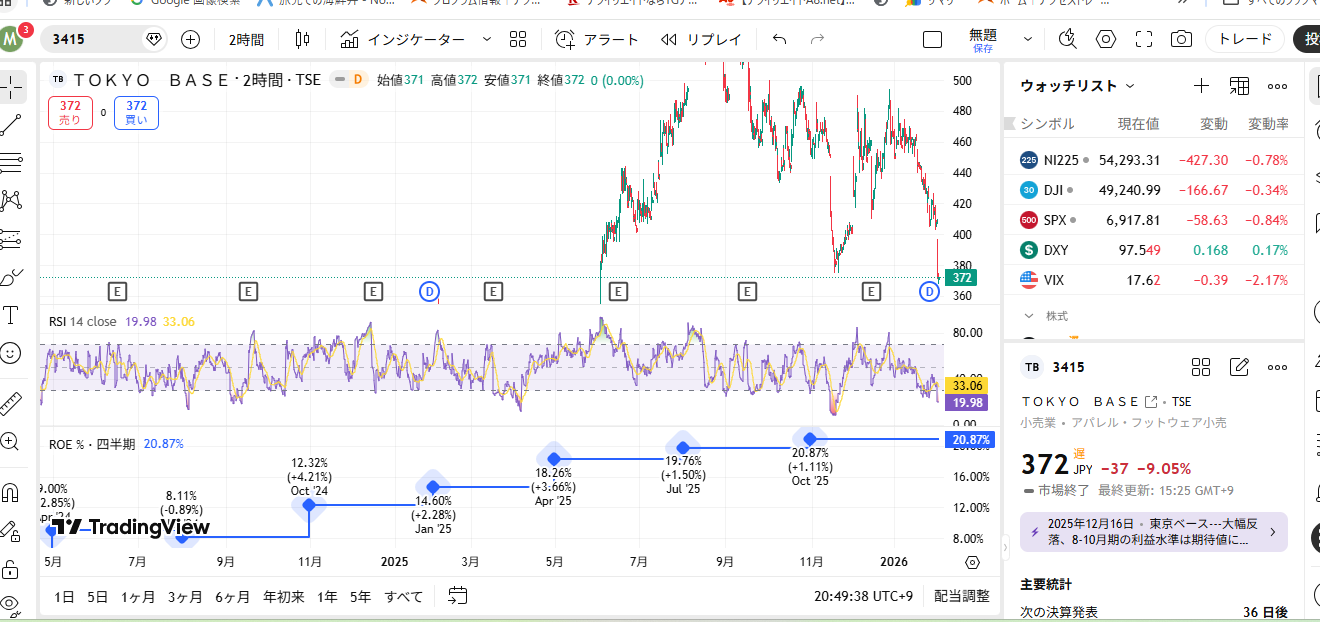The height and width of the screenshot is (622, 1320).
Task: Select the trend line drawing tool
Action: (11, 125)
